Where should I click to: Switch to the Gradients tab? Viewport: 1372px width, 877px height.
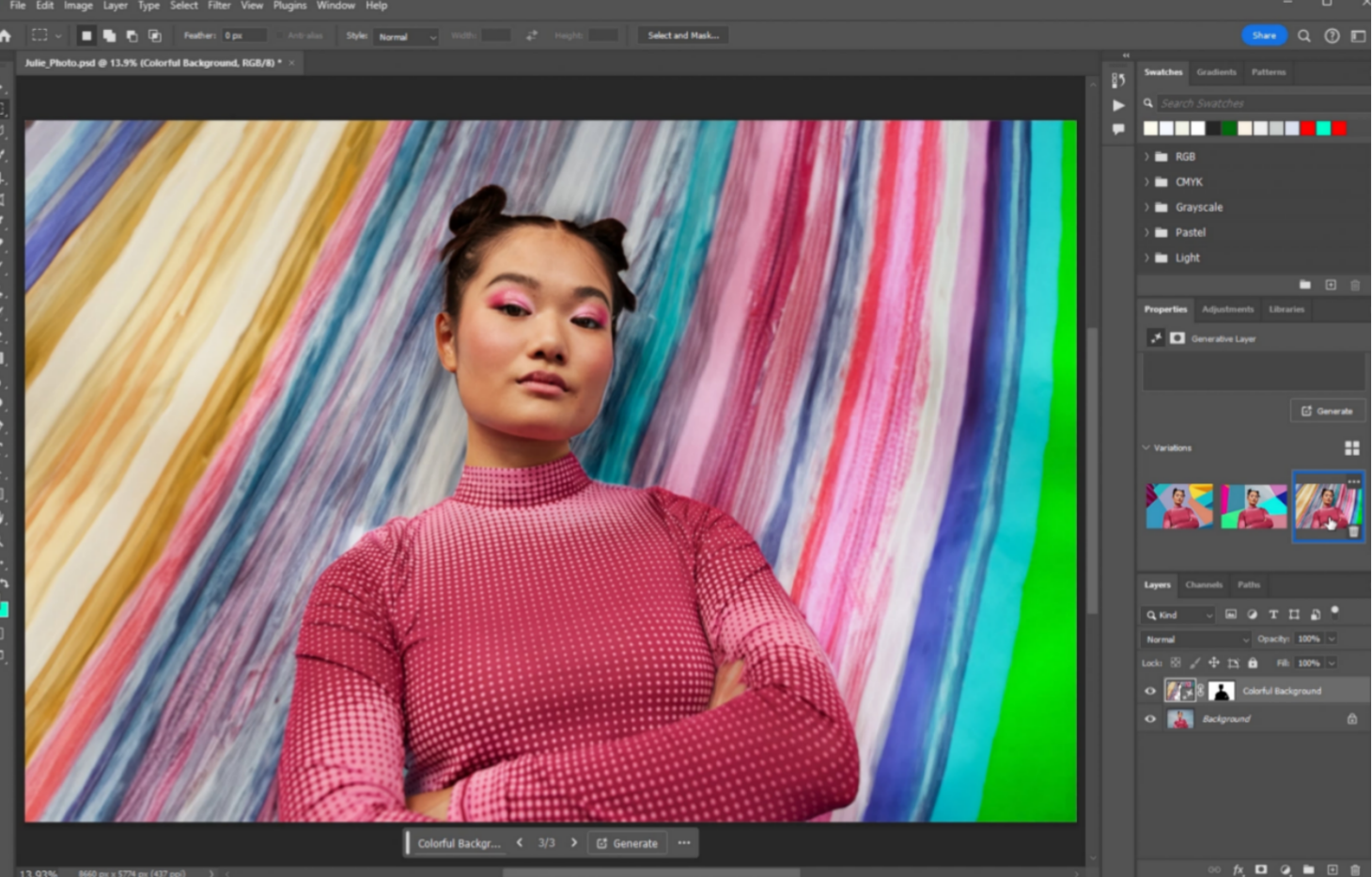tap(1216, 72)
